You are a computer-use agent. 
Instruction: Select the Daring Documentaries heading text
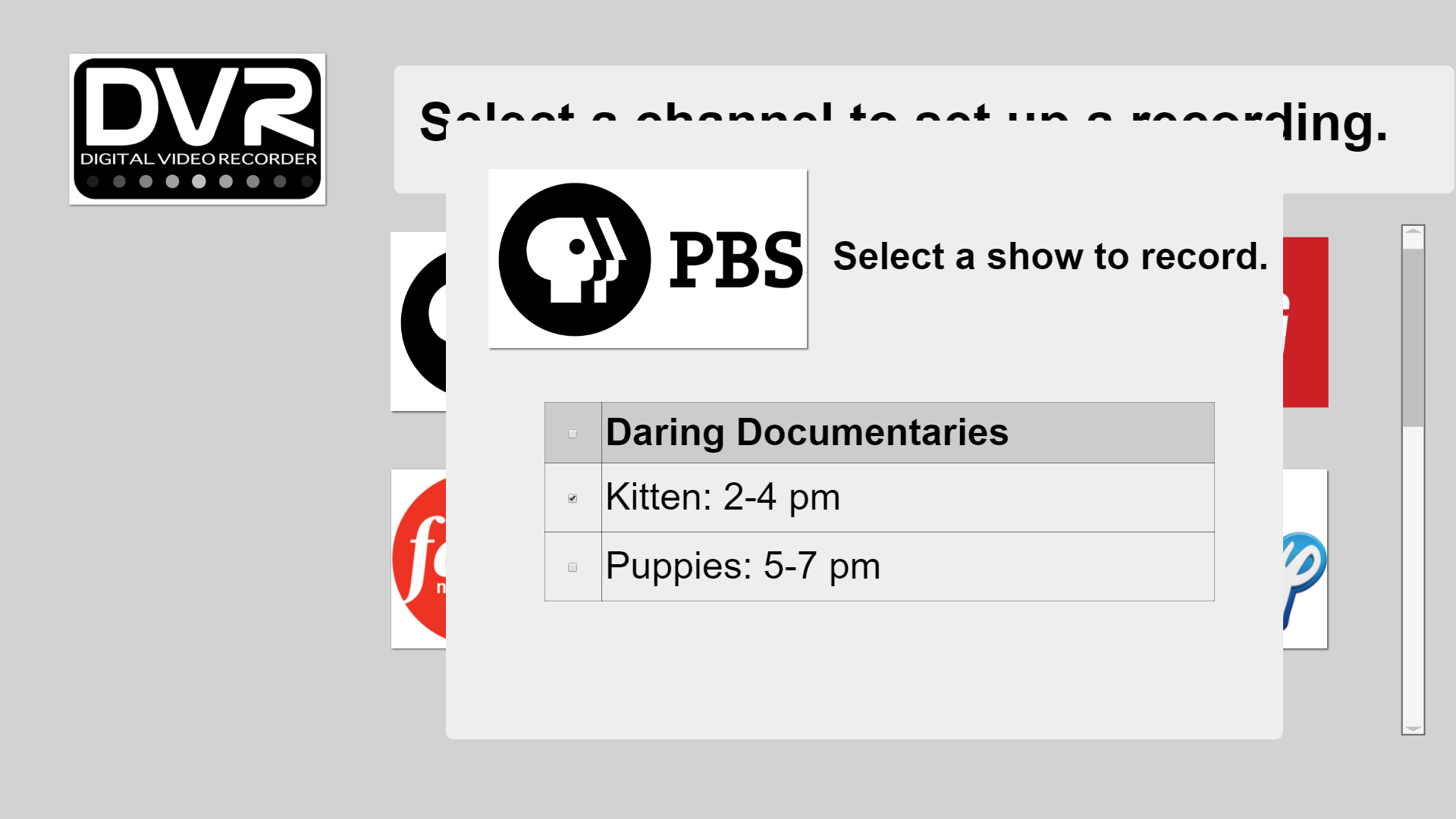[x=807, y=432]
